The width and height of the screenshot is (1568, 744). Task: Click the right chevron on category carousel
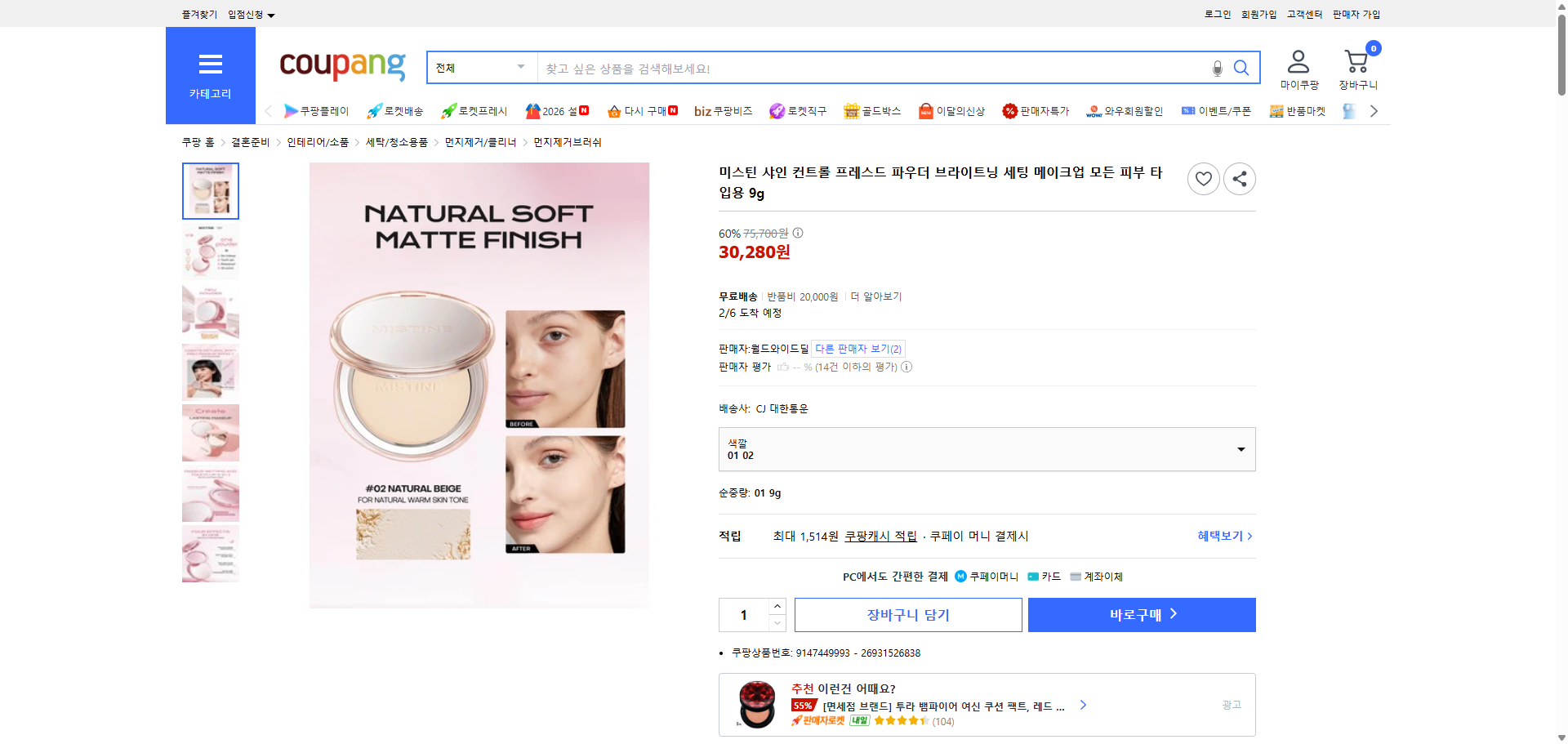tap(1374, 110)
